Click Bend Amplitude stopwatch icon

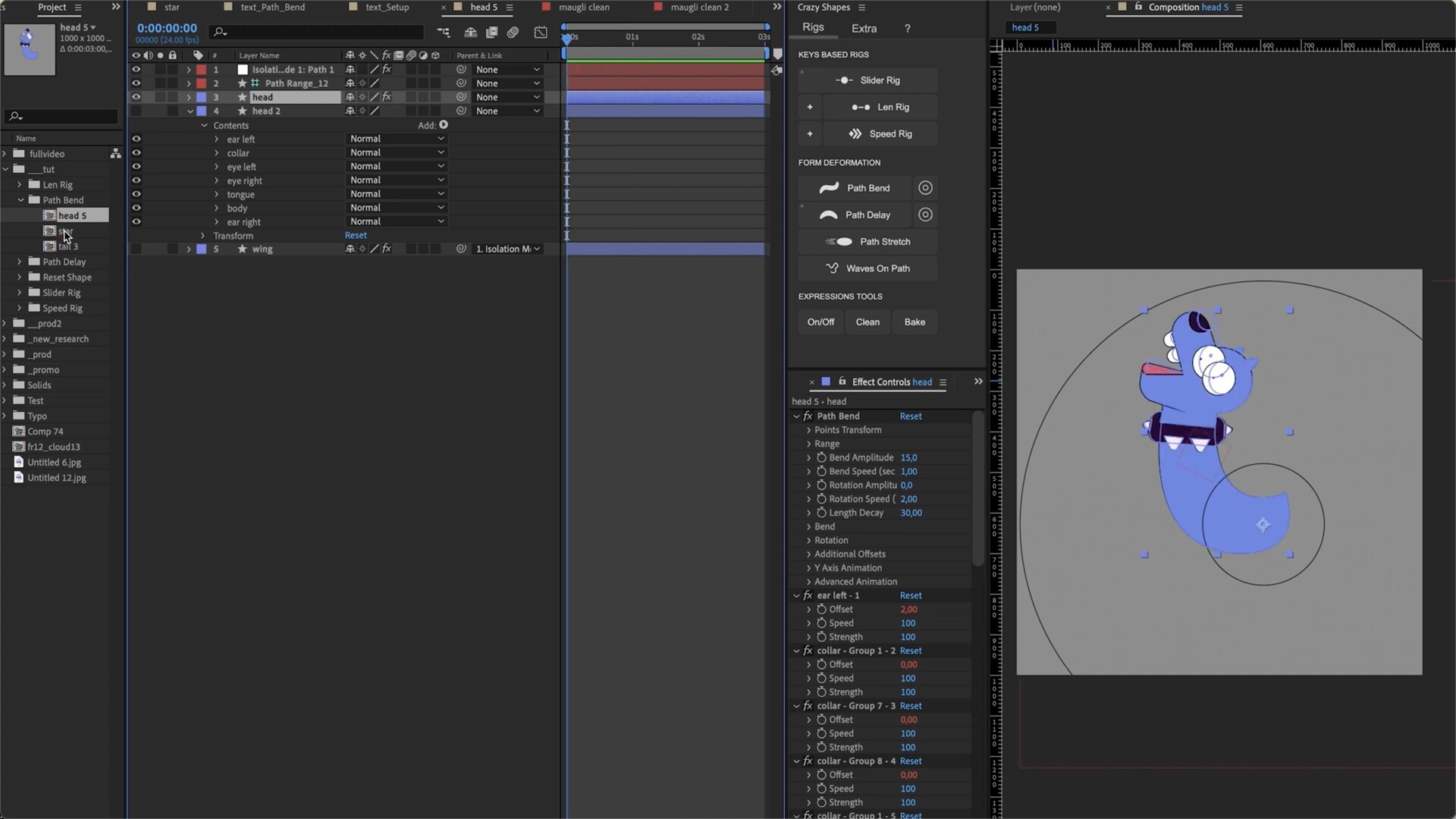click(x=821, y=457)
